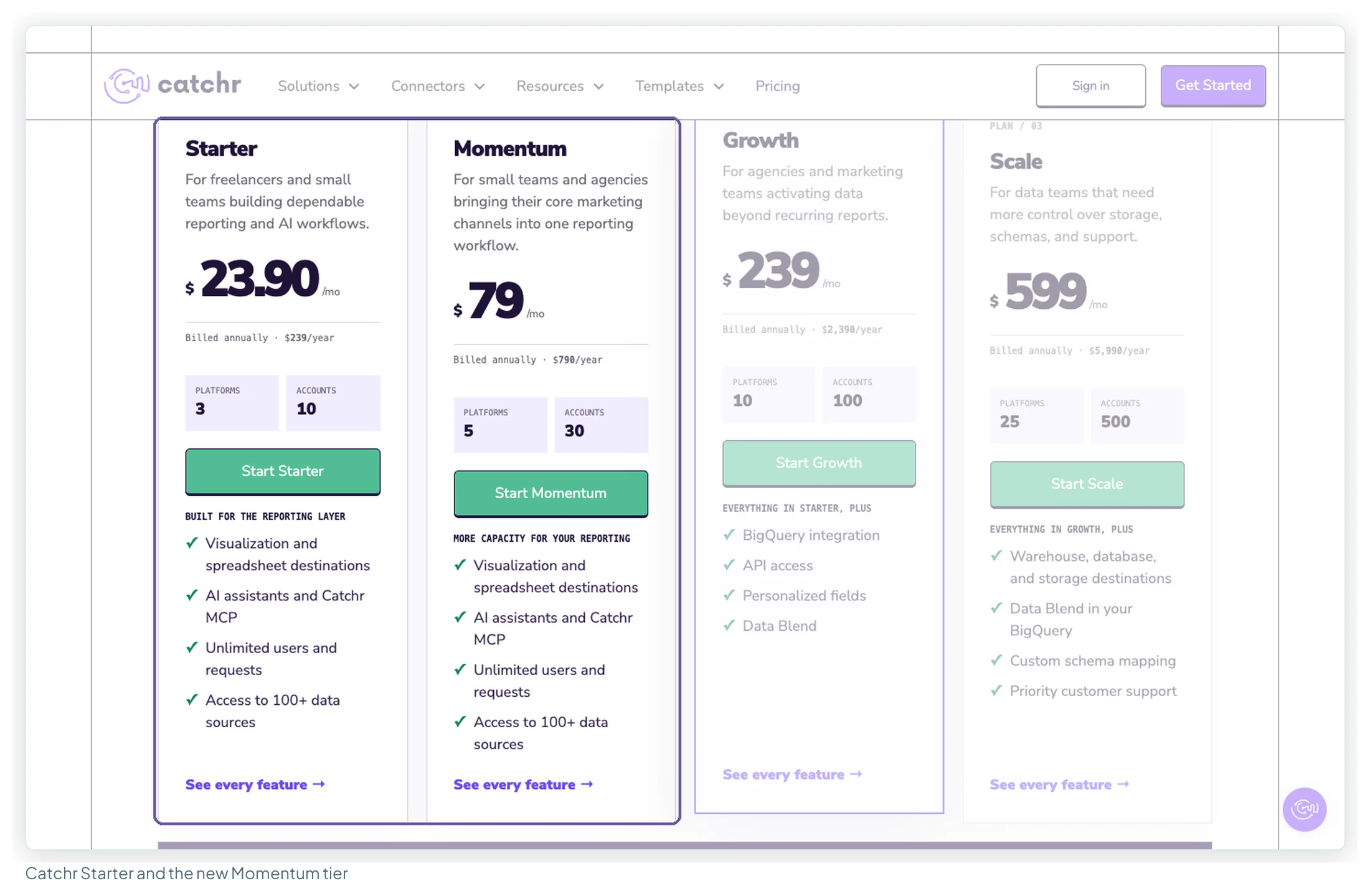Click the Momentum Platforms 5 box
Viewport: 1370px width, 896px height.
click(x=500, y=425)
